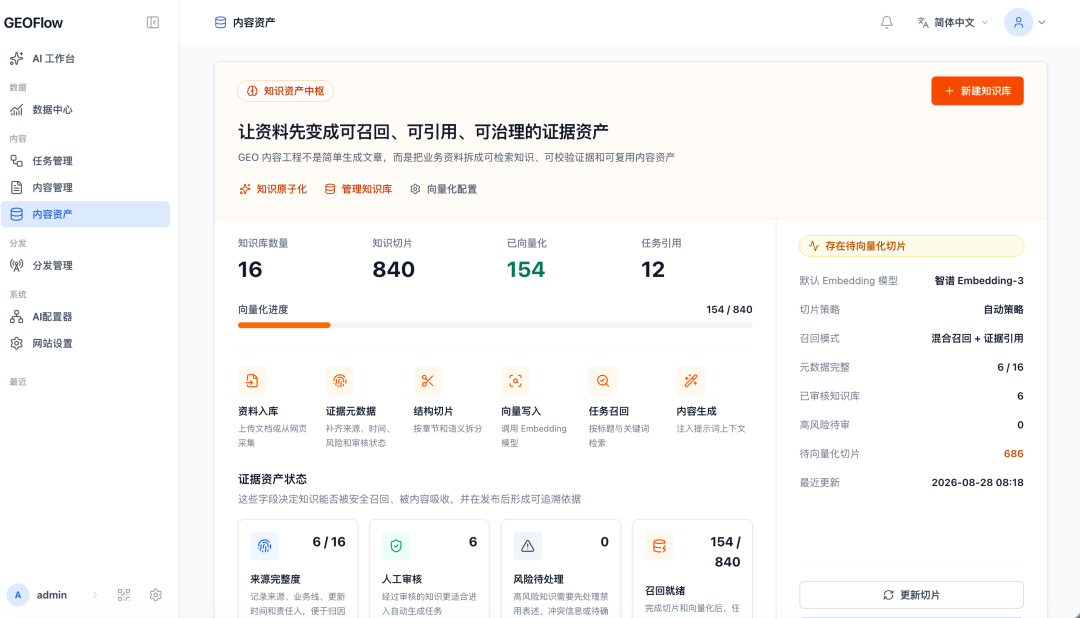Viewport: 1080px width, 618px height.
Task: Click the 智谱 Embedding-3 model value
Action: [x=979, y=280]
